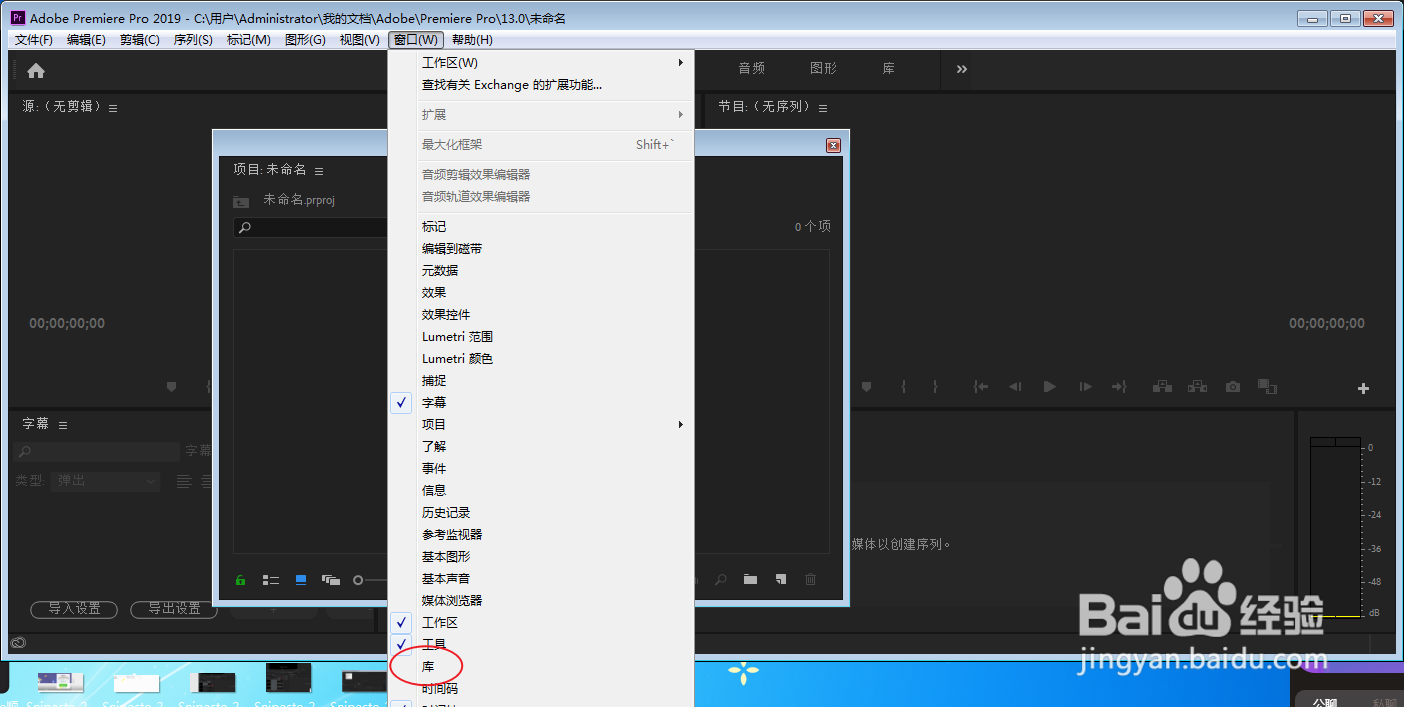Click the Home icon in the workspace bar
1404x707 pixels.
pos(36,71)
